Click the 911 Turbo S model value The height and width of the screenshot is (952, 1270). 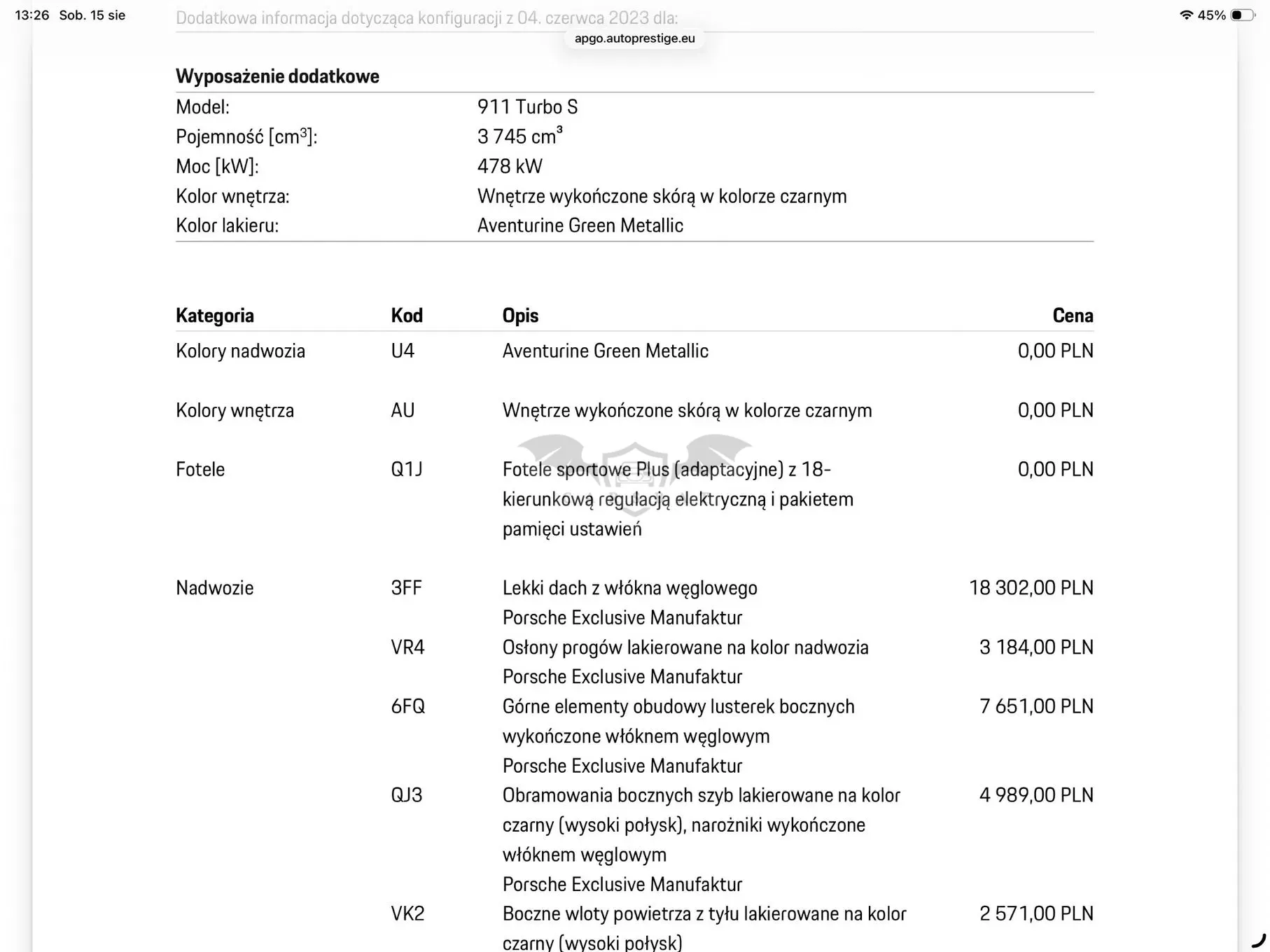point(528,107)
